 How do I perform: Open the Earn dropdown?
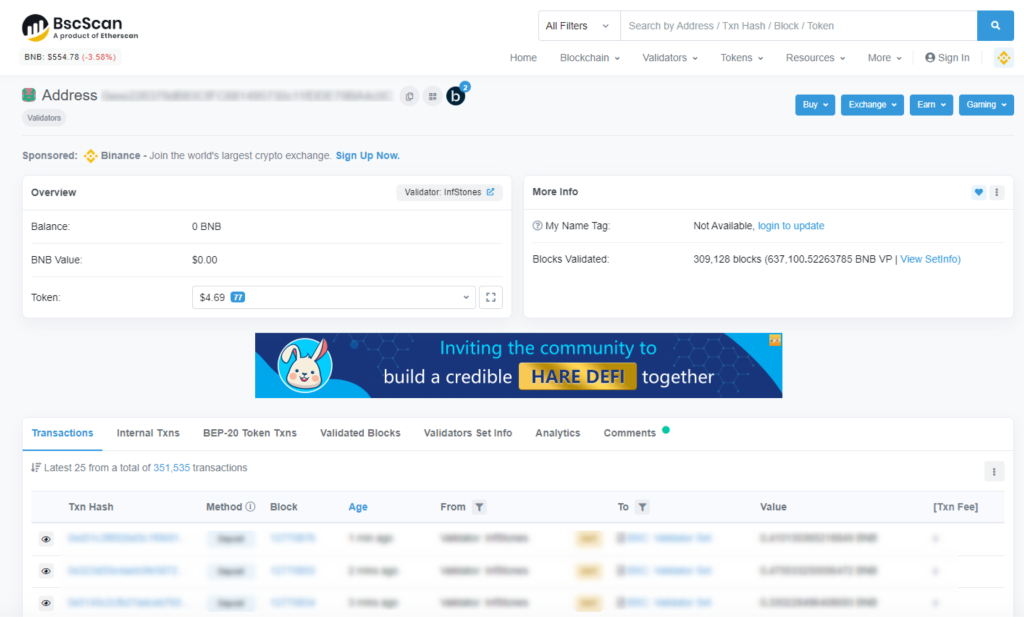931,104
